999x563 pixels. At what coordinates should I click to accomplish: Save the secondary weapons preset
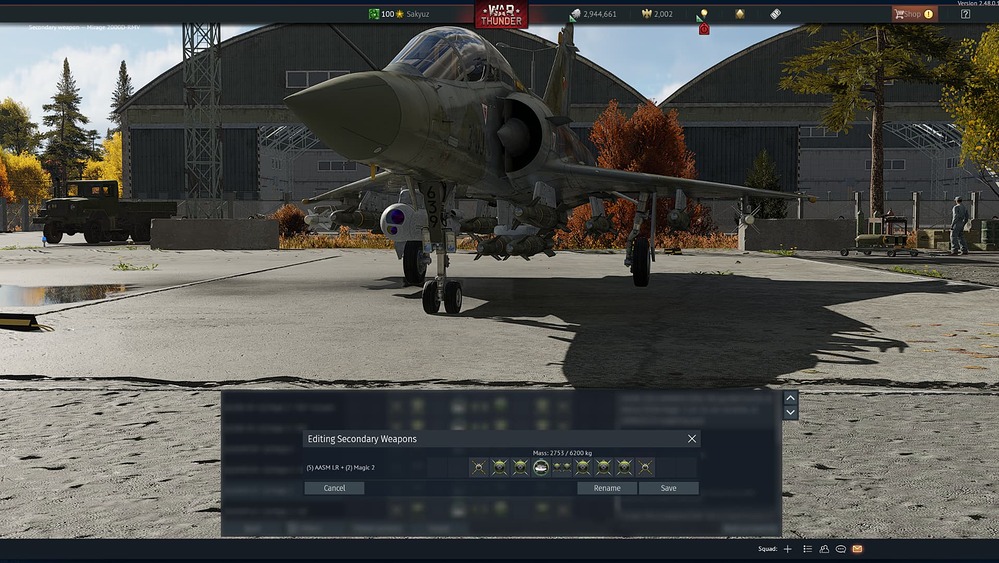click(668, 488)
